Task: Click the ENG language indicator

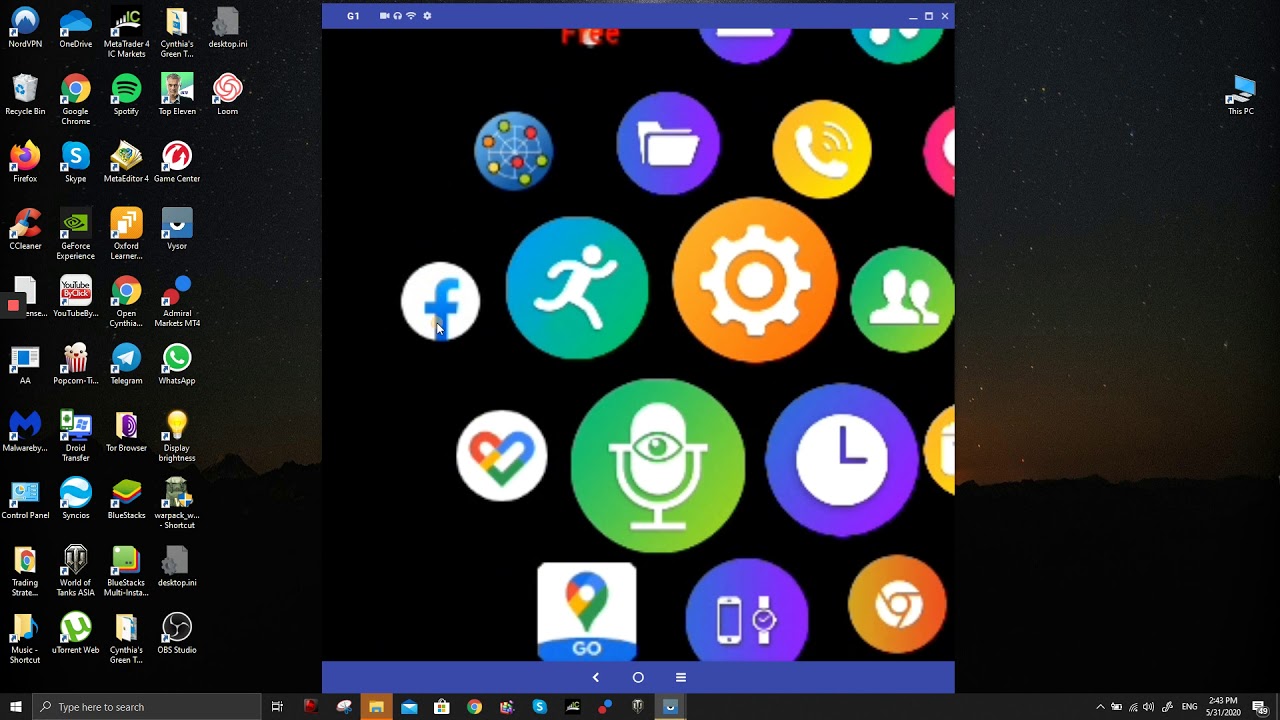Action: coord(1189,707)
